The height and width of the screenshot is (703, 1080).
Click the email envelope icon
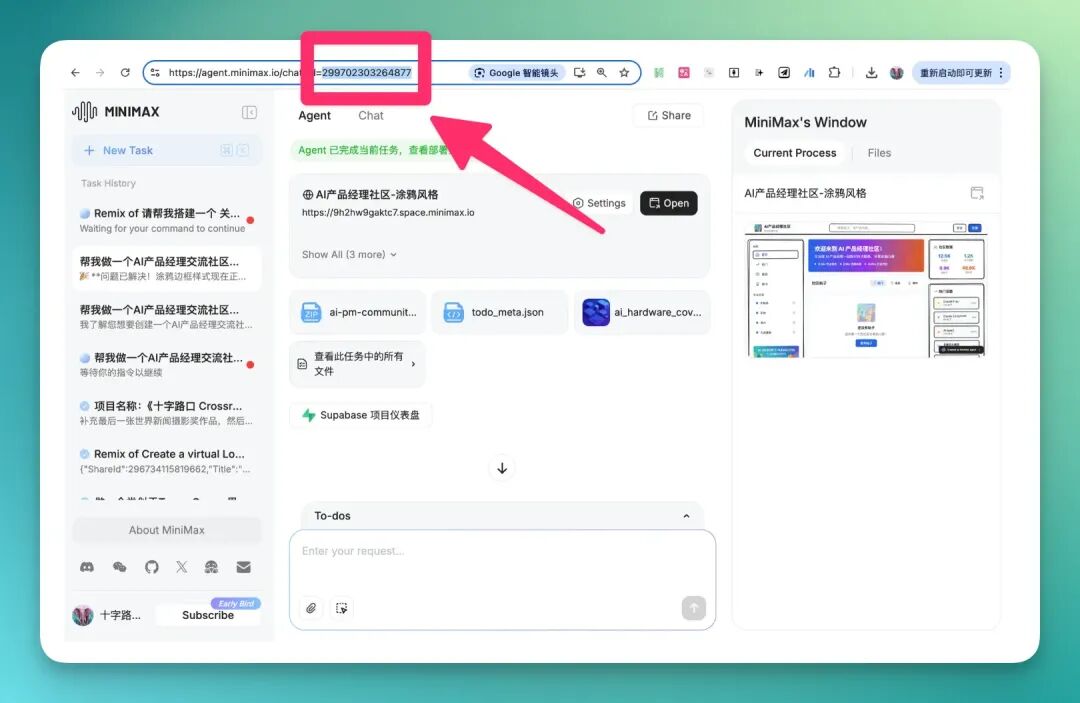(243, 567)
